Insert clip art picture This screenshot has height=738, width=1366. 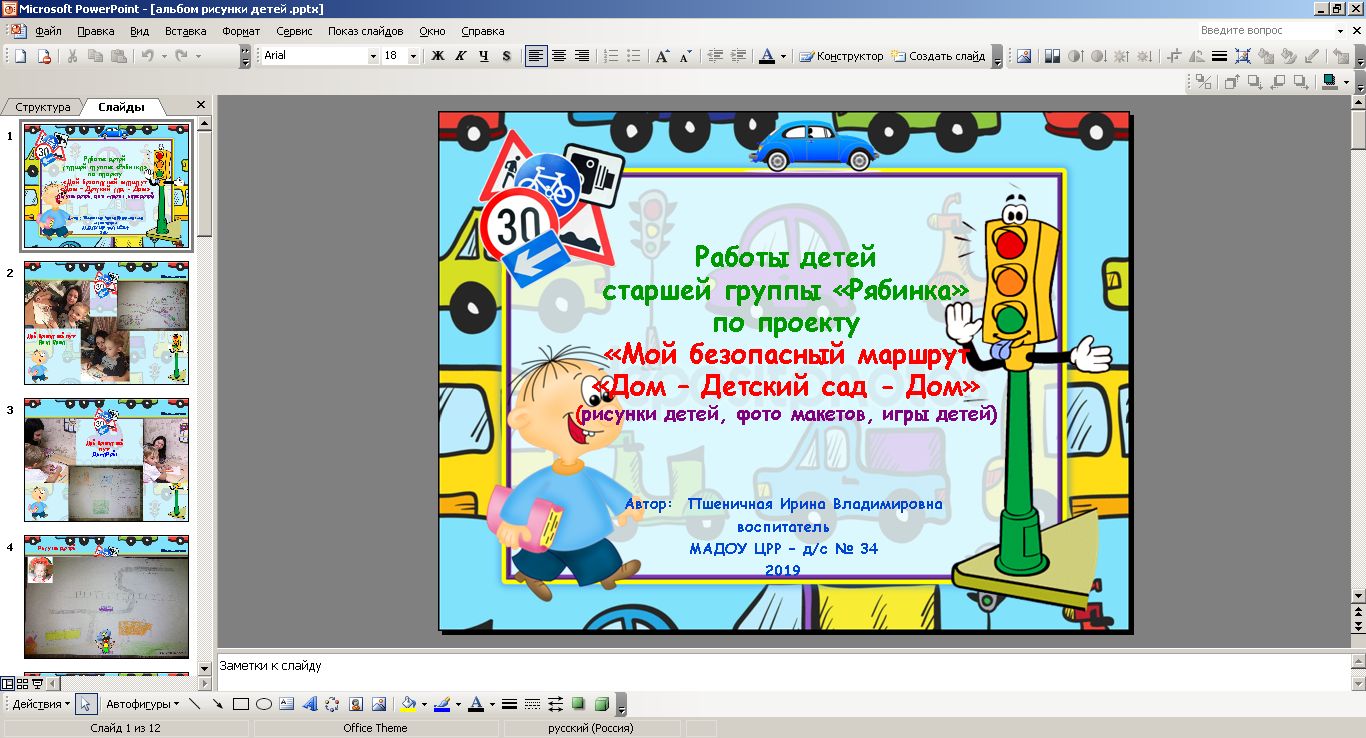click(x=356, y=704)
